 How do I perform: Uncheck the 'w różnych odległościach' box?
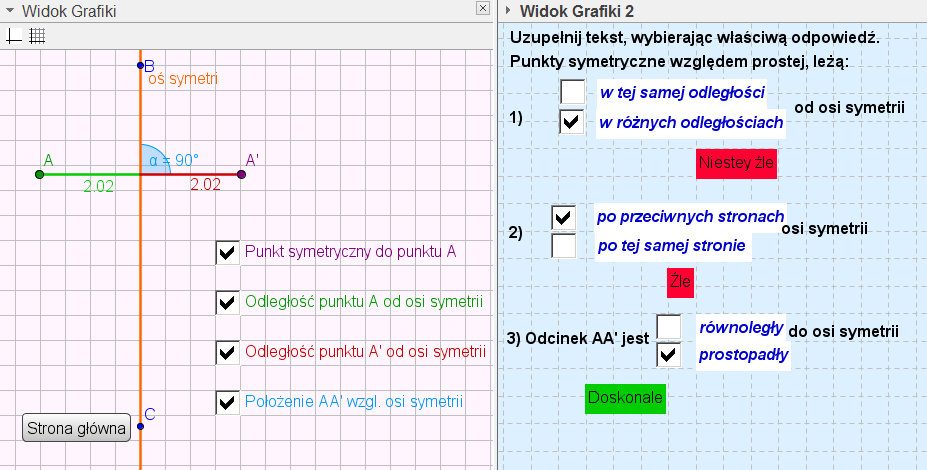[572, 122]
